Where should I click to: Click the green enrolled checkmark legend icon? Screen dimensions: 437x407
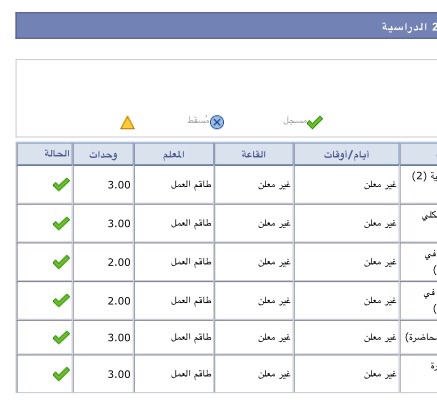pyautogui.click(x=315, y=122)
